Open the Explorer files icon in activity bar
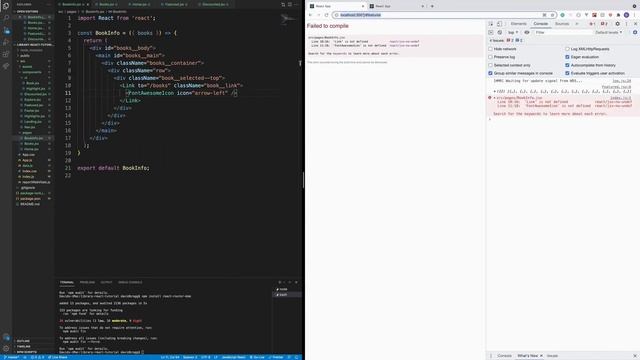Image resolution: width=640 pixels, height=360 pixels. coord(6,6)
